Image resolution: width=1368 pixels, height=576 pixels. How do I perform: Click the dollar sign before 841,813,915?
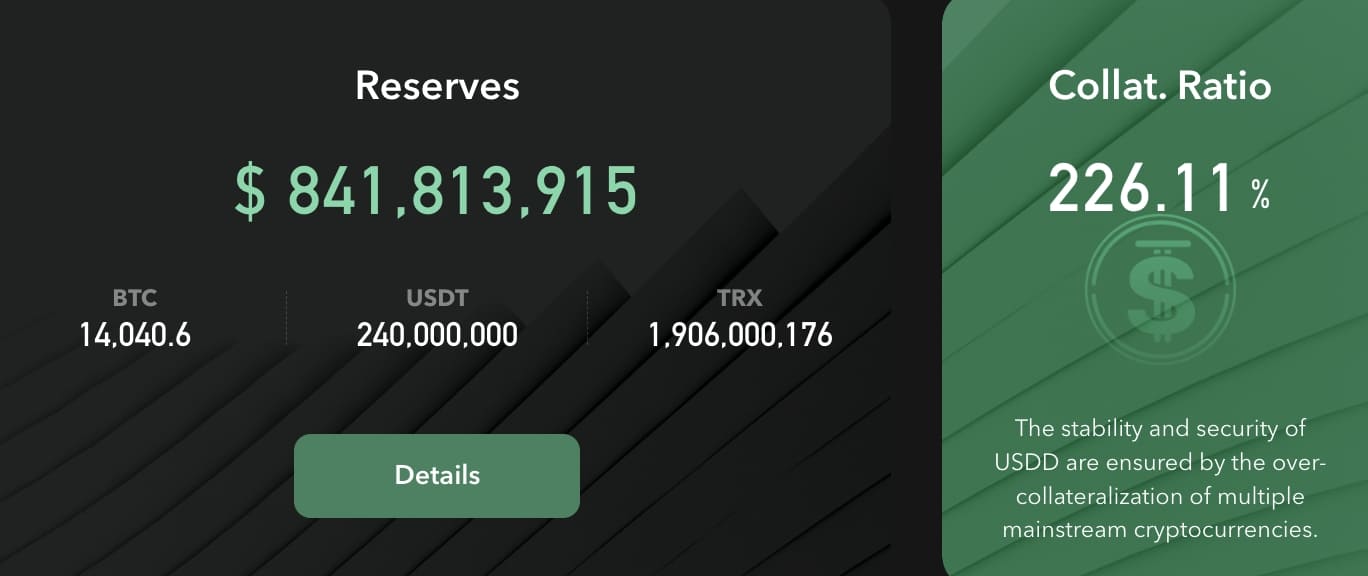[x=250, y=191]
